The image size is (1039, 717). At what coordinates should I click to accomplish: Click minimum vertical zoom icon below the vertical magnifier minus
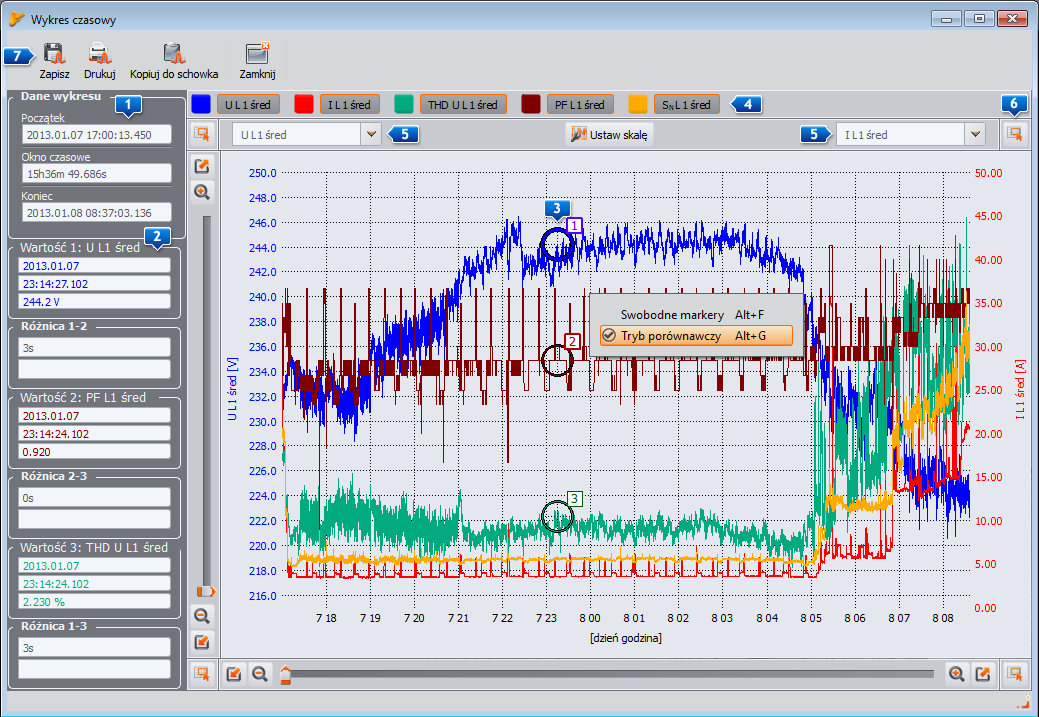[202, 641]
